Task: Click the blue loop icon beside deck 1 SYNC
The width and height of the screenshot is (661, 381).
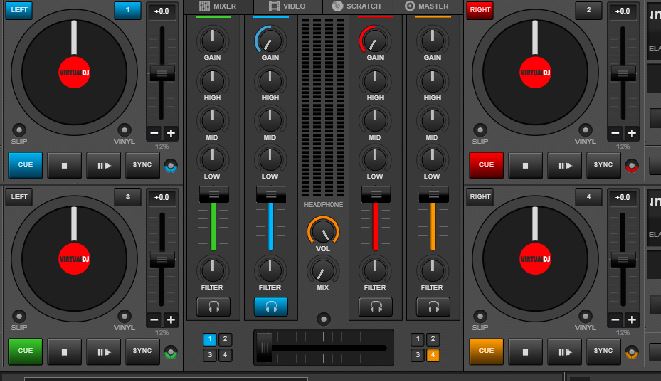Action: pyautogui.click(x=170, y=166)
